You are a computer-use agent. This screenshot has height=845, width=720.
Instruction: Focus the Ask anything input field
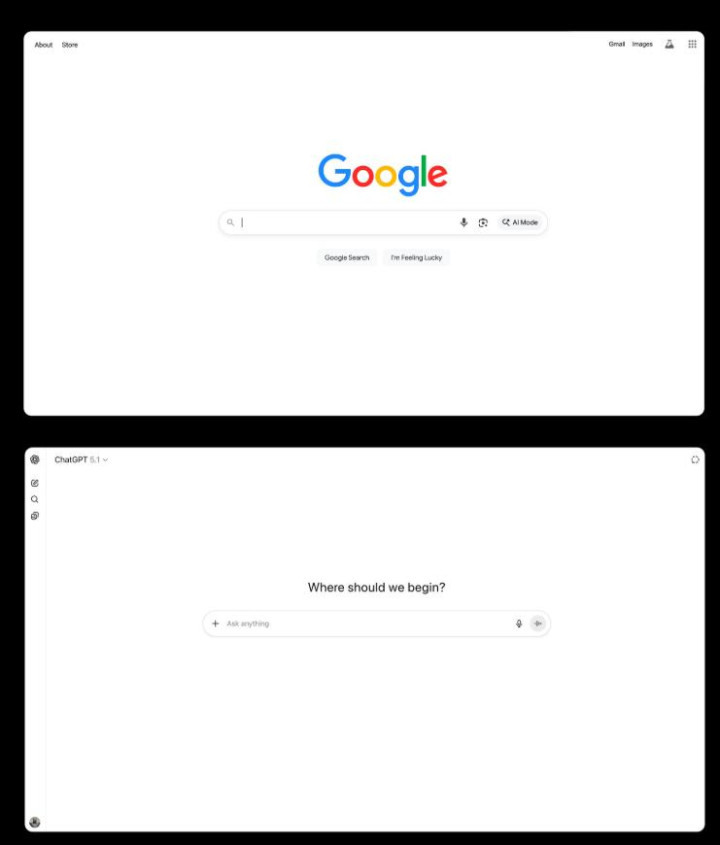point(366,624)
